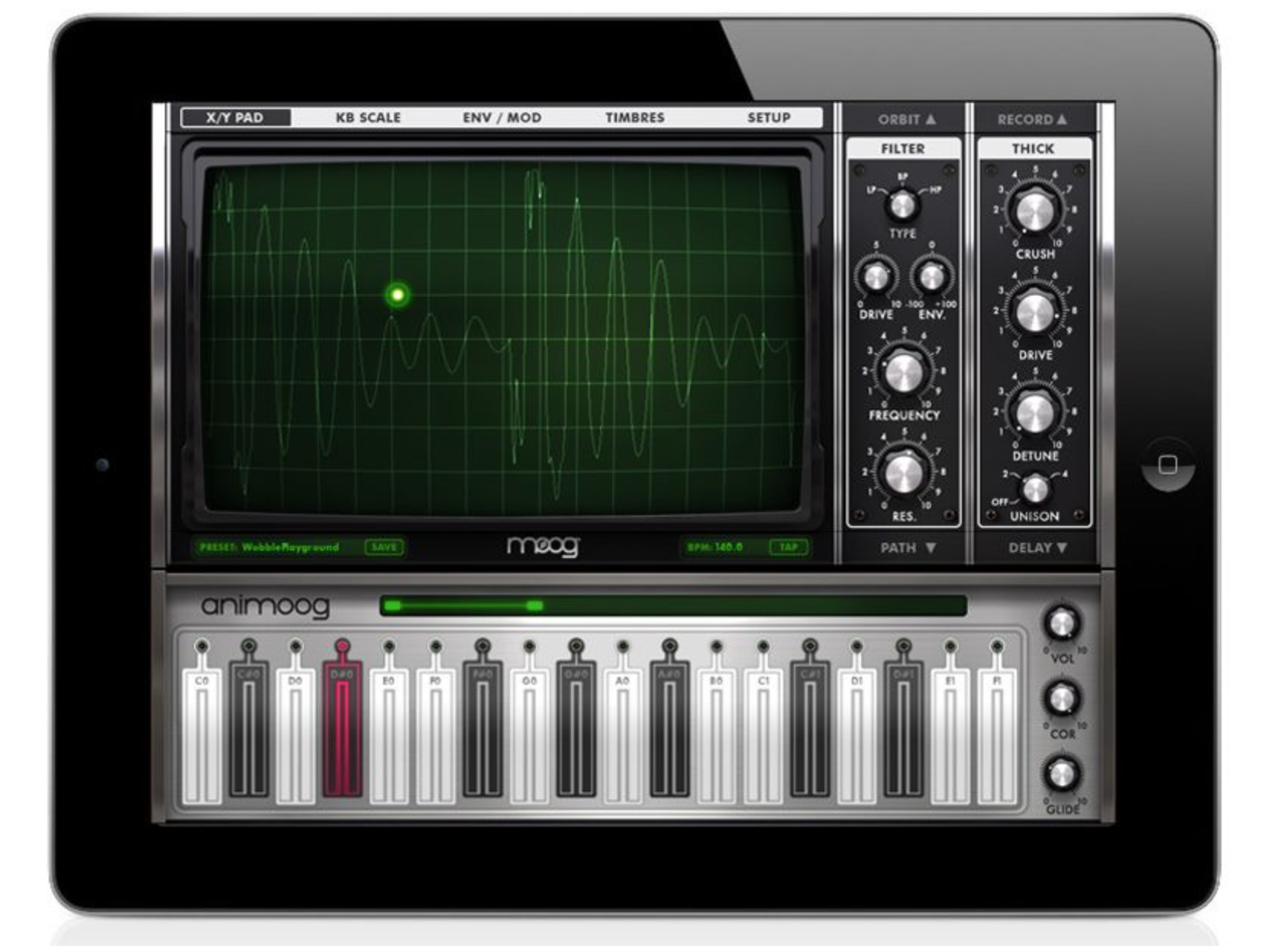1271x952 pixels.
Task: Click the FILTER module title
Action: (903, 148)
